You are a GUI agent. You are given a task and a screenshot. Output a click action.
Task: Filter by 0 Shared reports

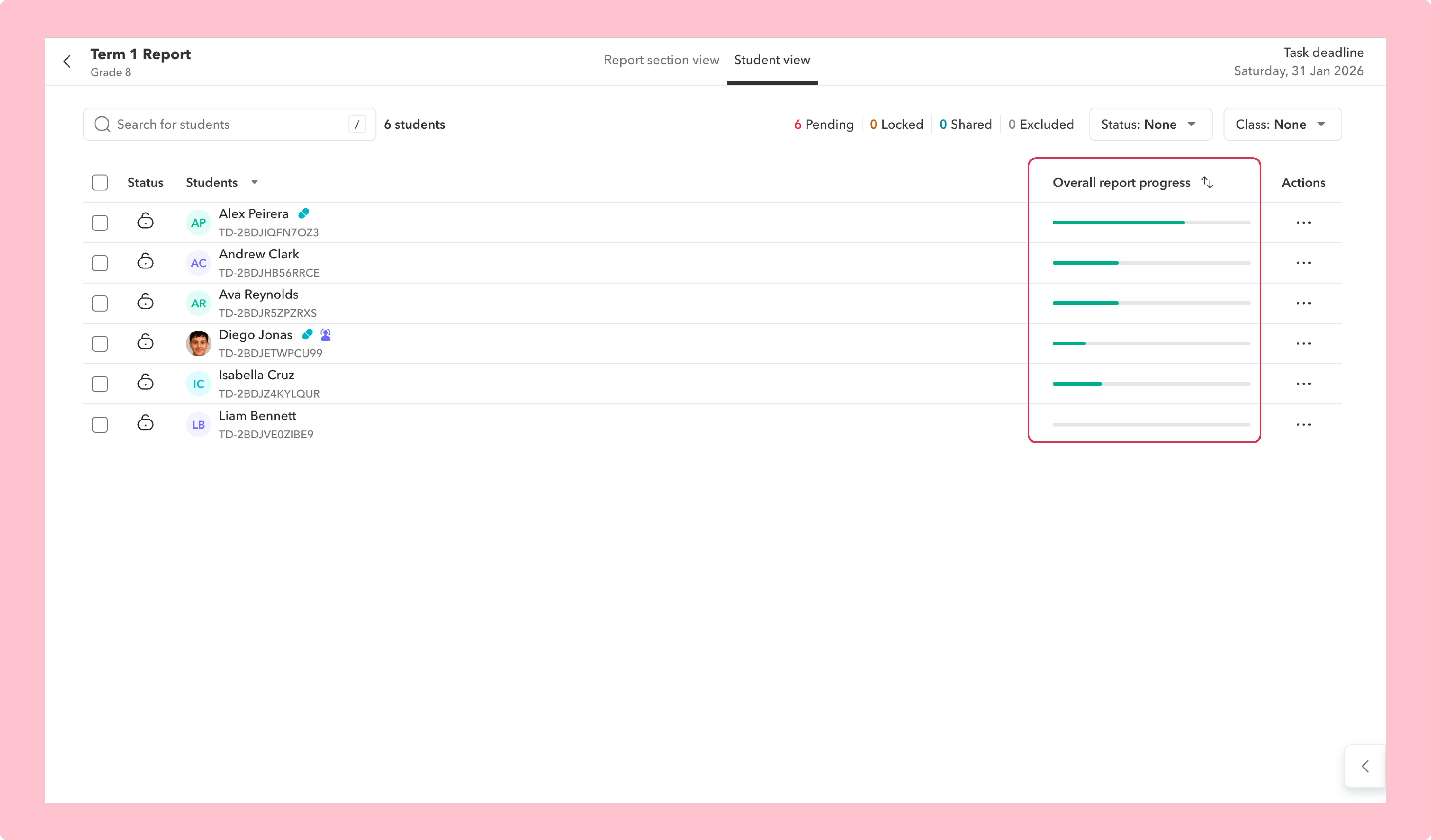pyautogui.click(x=965, y=124)
